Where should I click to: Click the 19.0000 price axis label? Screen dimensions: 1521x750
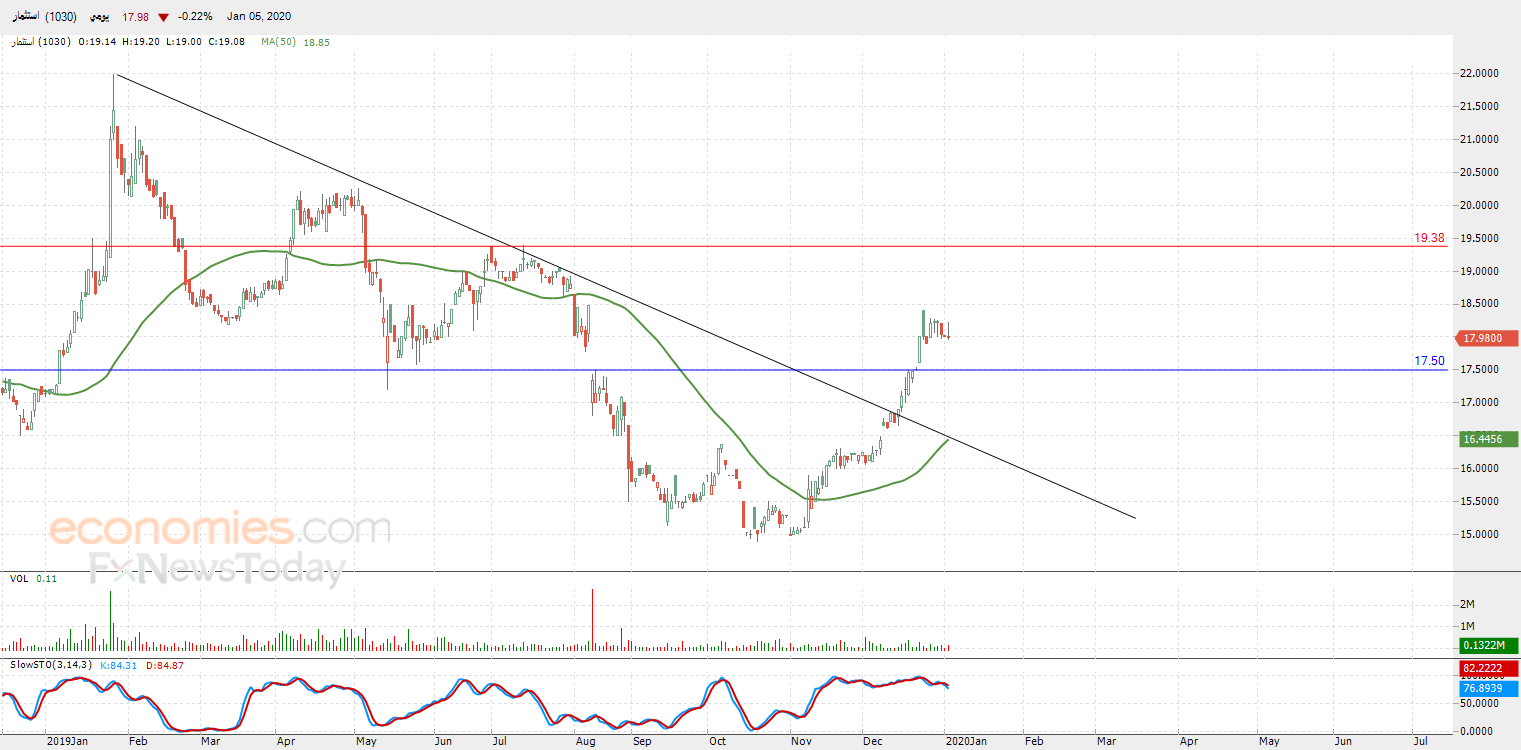point(1479,271)
